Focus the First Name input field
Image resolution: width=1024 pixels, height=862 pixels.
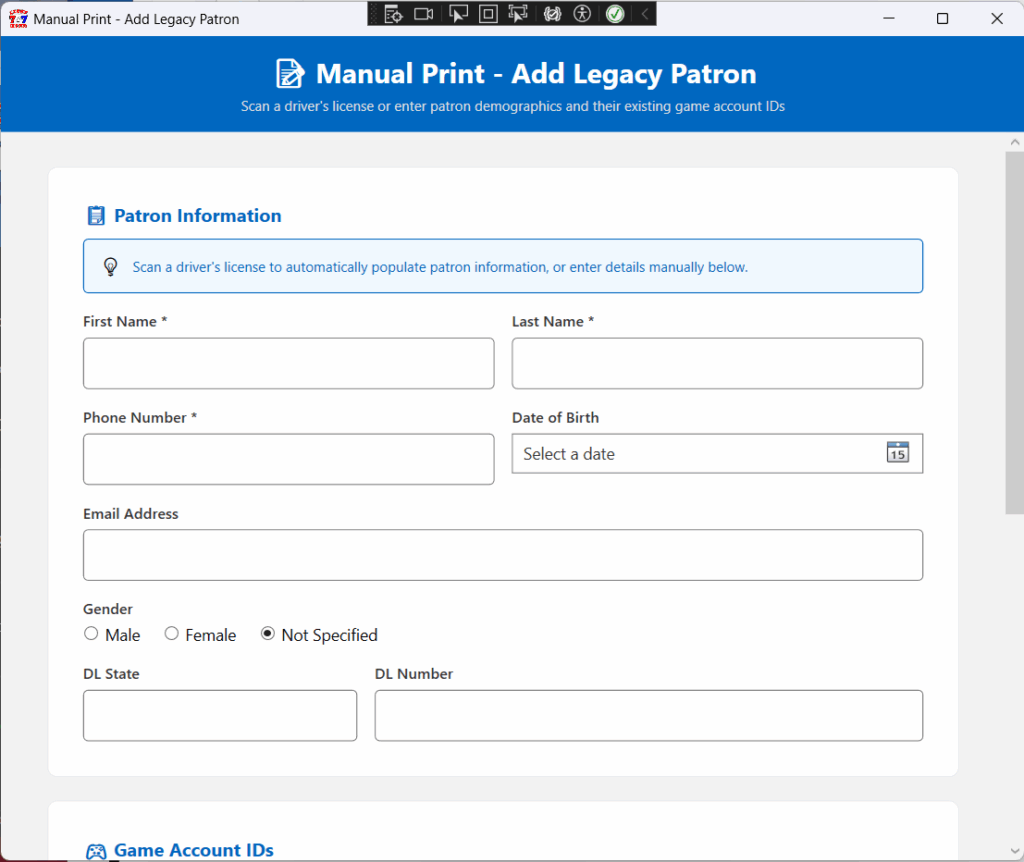[289, 363]
